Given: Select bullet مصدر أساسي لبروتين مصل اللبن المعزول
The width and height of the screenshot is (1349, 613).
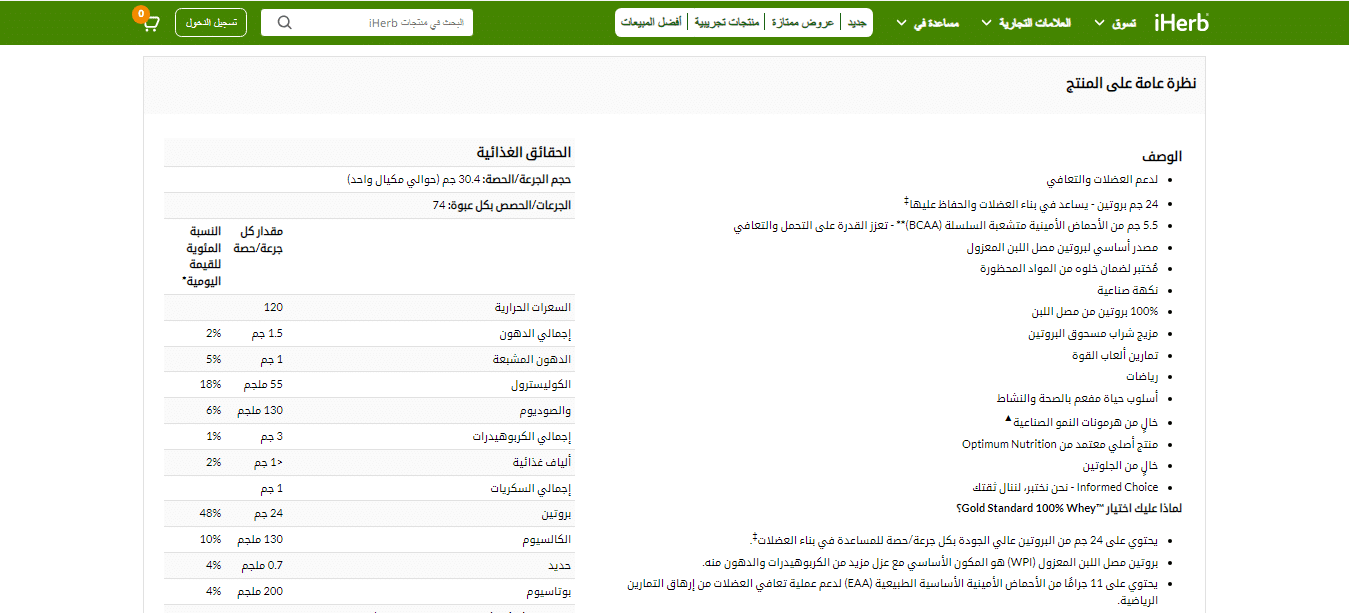Looking at the screenshot, I should point(1063,247).
